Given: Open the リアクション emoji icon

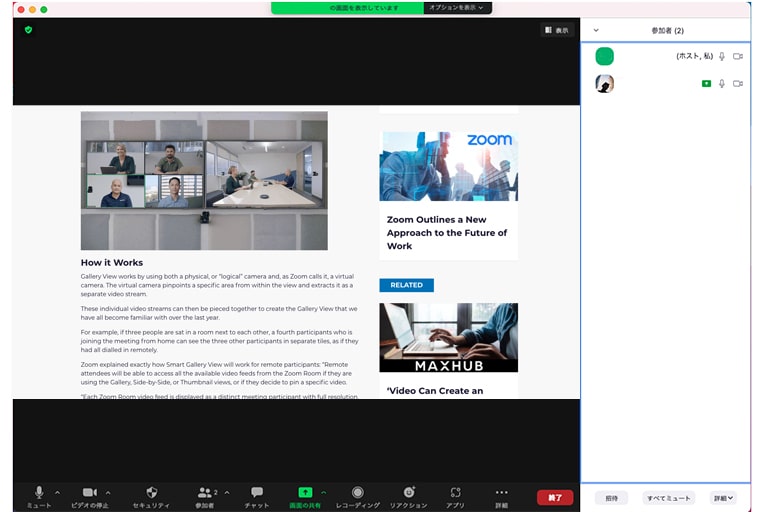Looking at the screenshot, I should 408,493.
